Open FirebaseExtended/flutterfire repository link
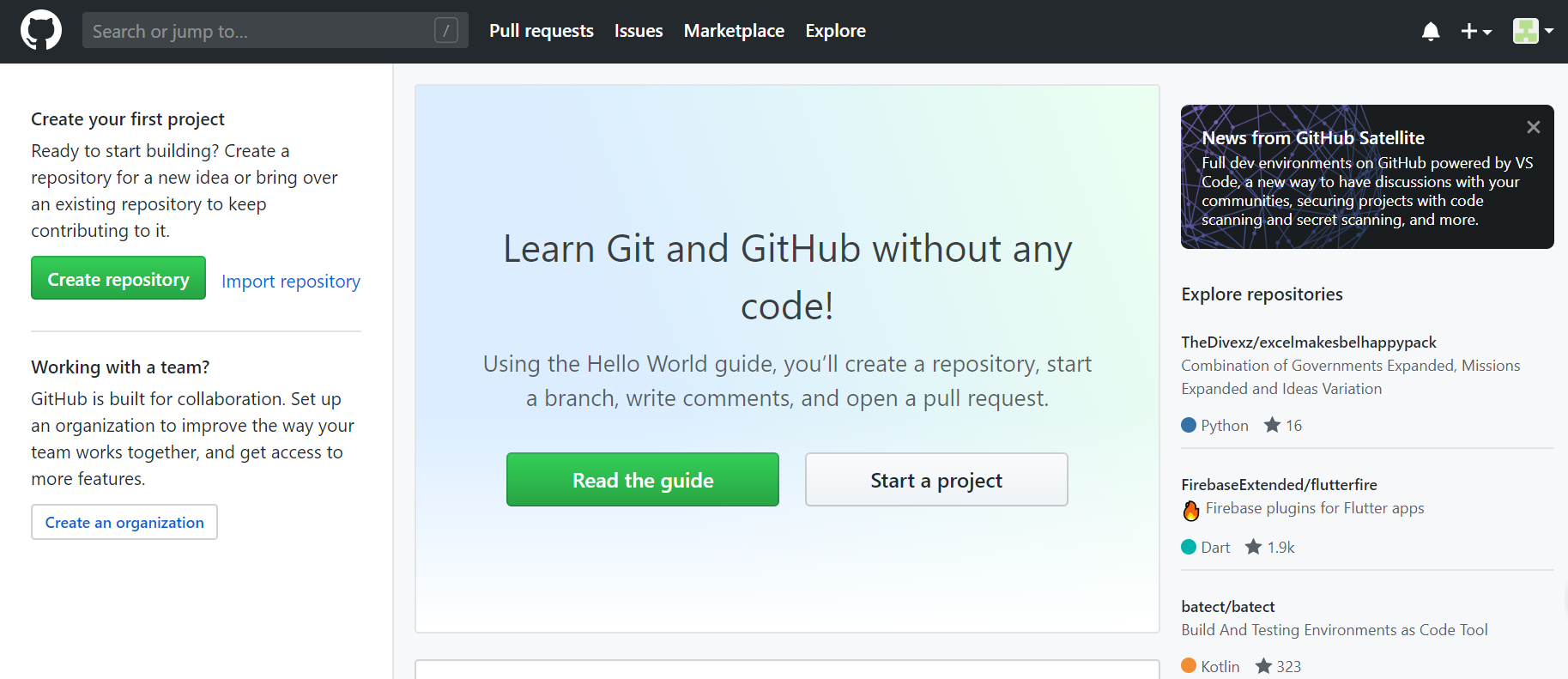Viewport: 1568px width, 679px height. 1279,485
